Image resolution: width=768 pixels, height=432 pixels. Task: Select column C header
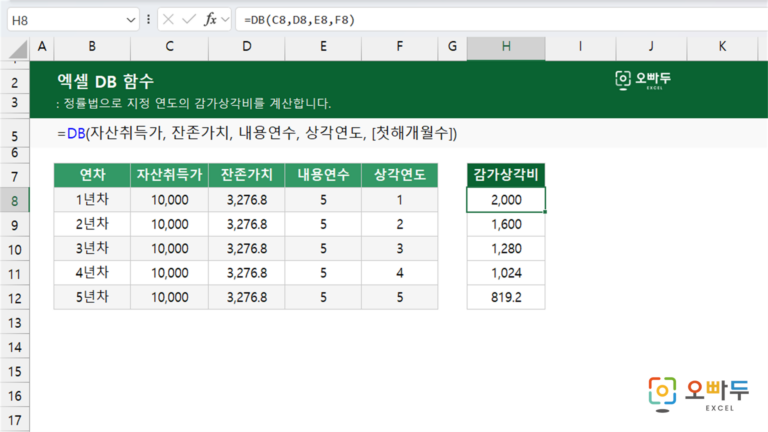pyautogui.click(x=169, y=47)
